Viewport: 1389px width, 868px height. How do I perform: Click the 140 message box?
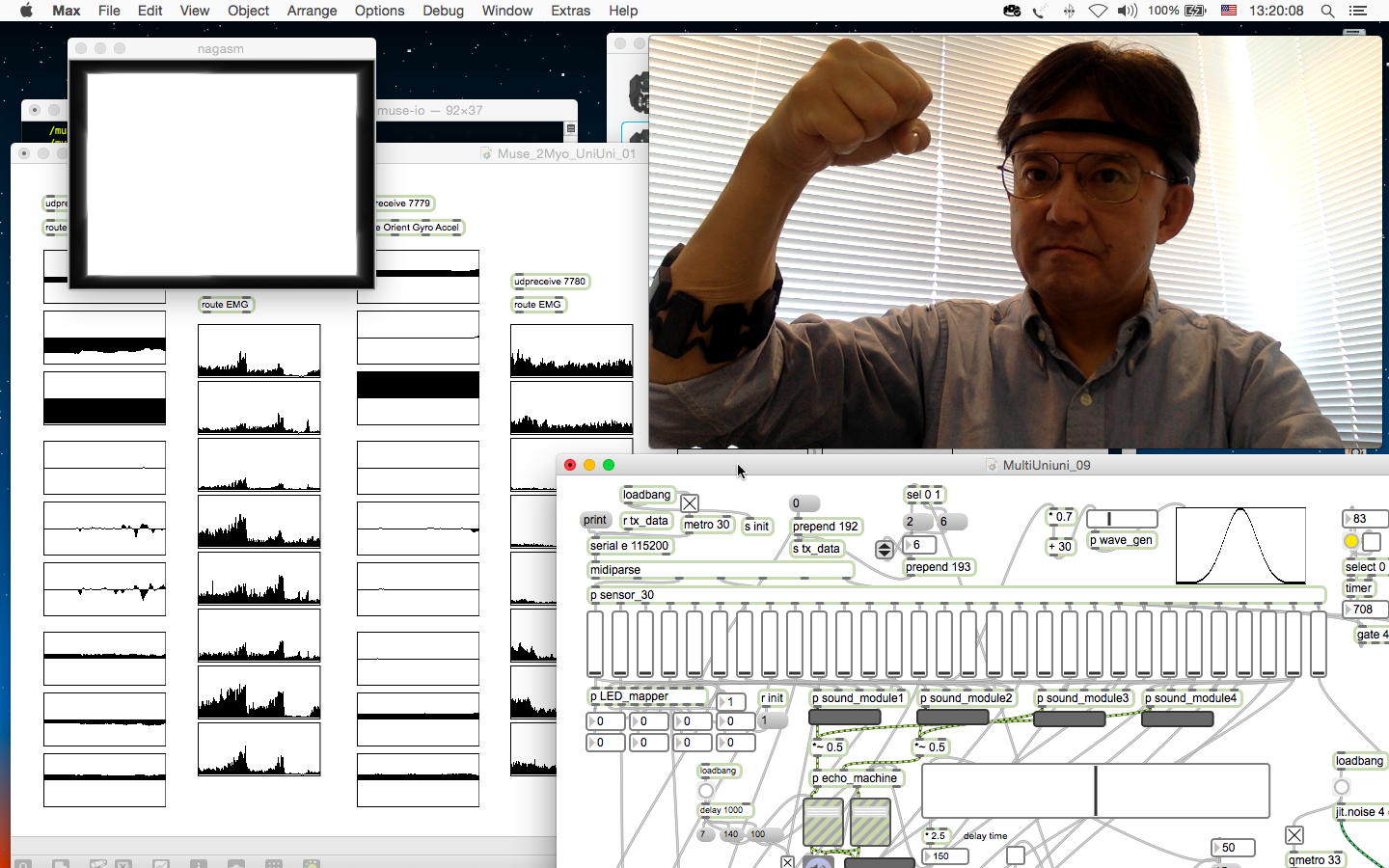[x=730, y=834]
